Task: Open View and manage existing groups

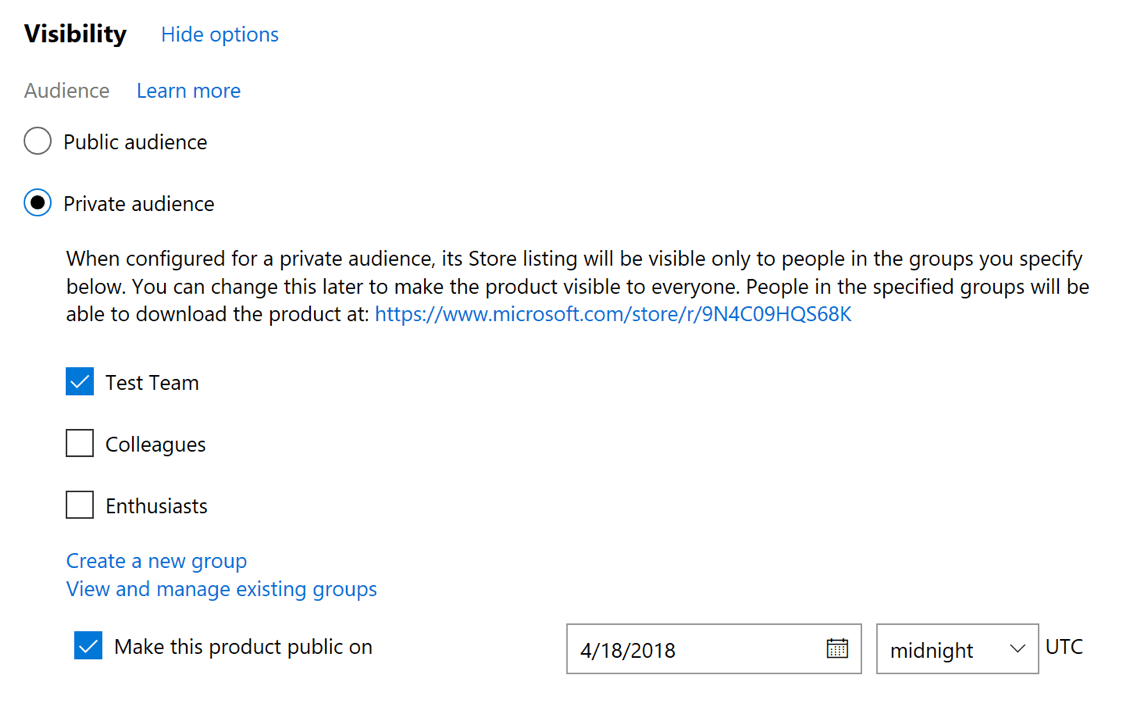Action: [221, 589]
